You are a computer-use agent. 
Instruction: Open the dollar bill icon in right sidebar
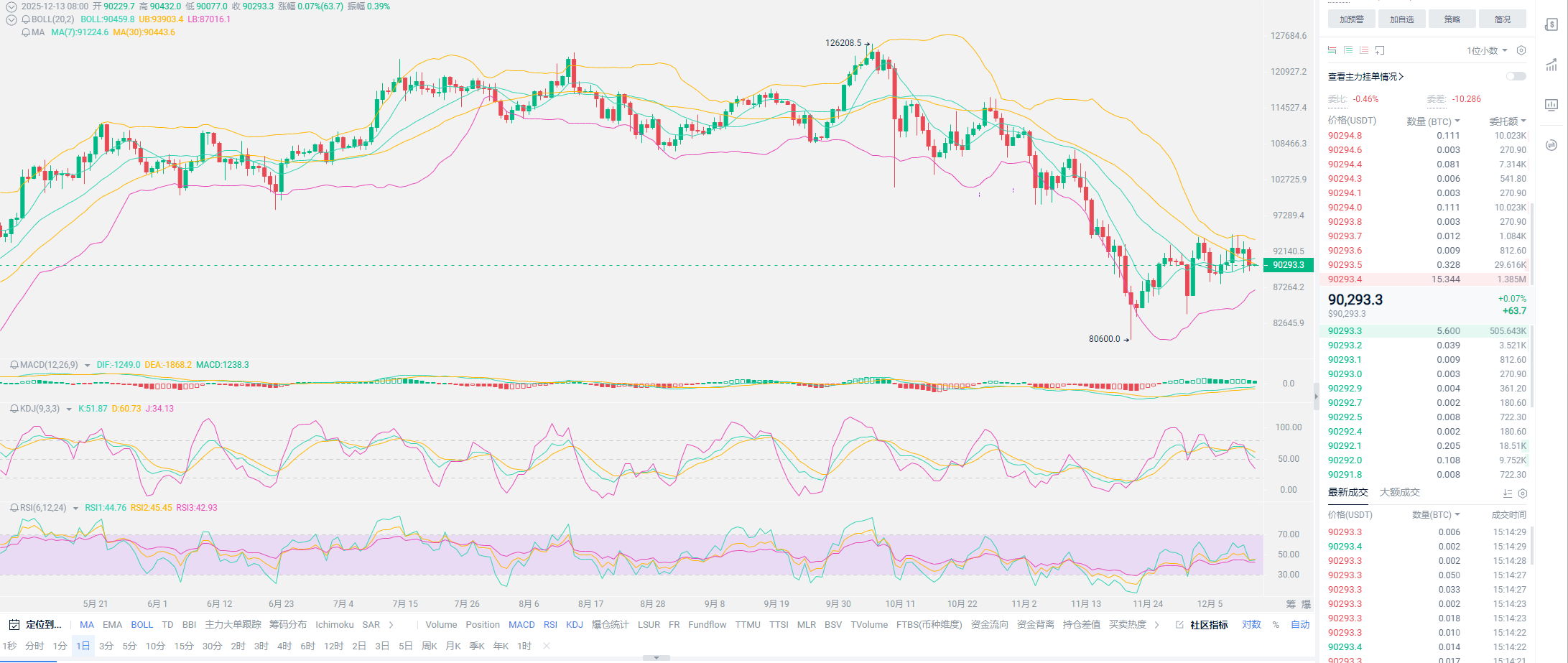click(x=1551, y=25)
